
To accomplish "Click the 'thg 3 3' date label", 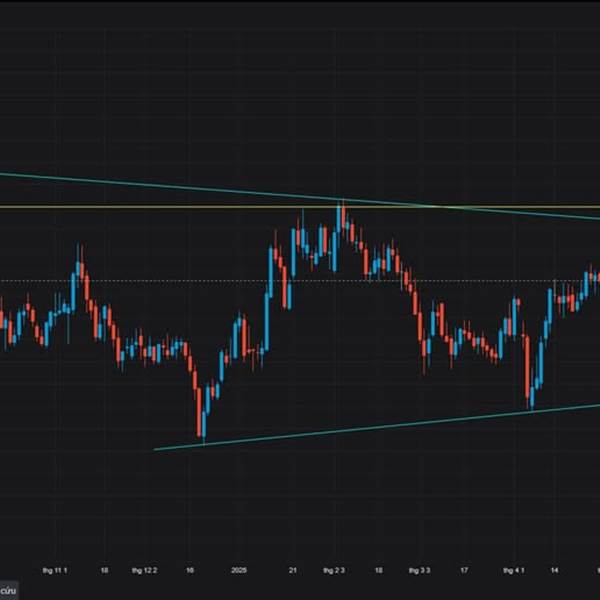I will [x=419, y=571].
